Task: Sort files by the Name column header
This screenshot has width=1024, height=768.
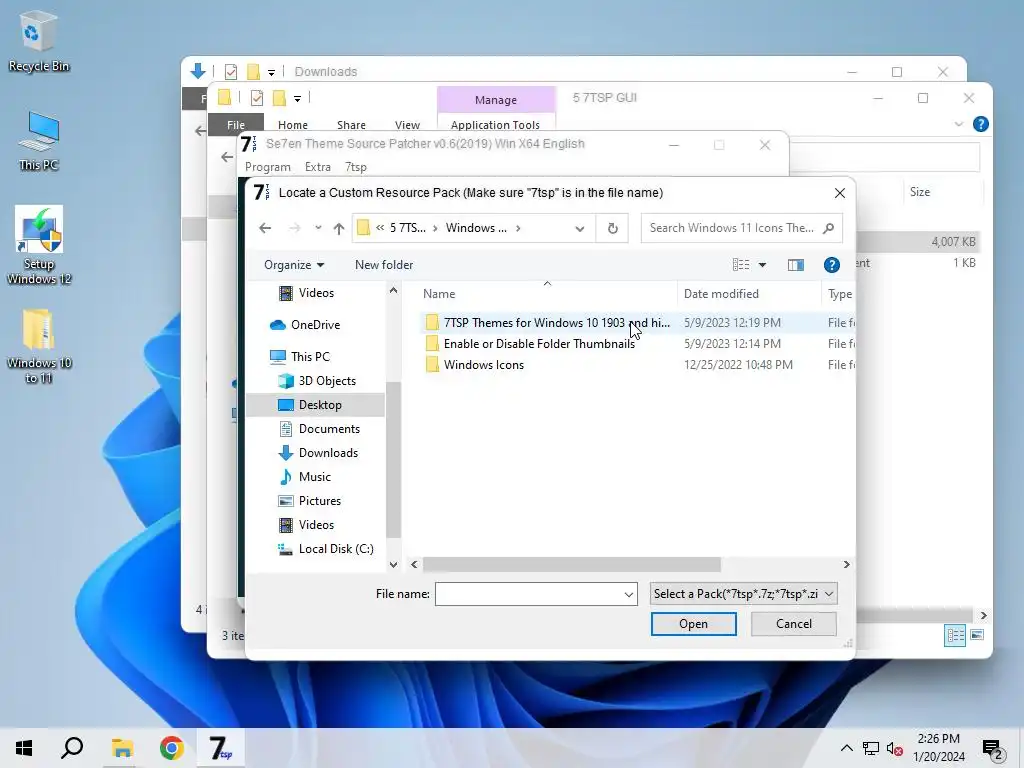Action: 439,294
